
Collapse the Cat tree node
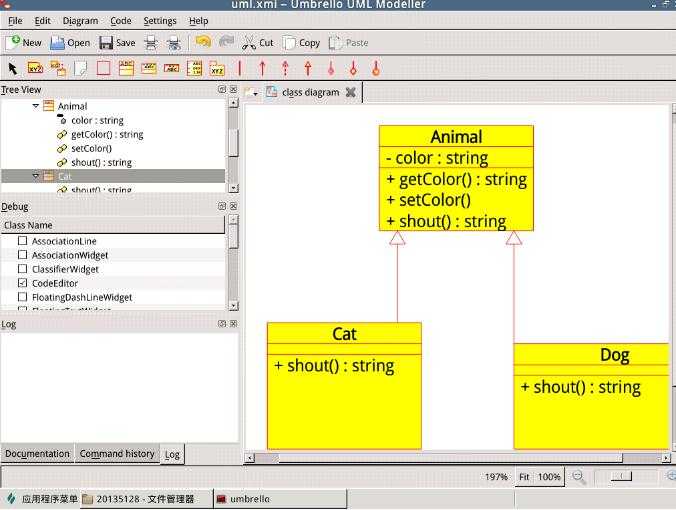coord(36,176)
